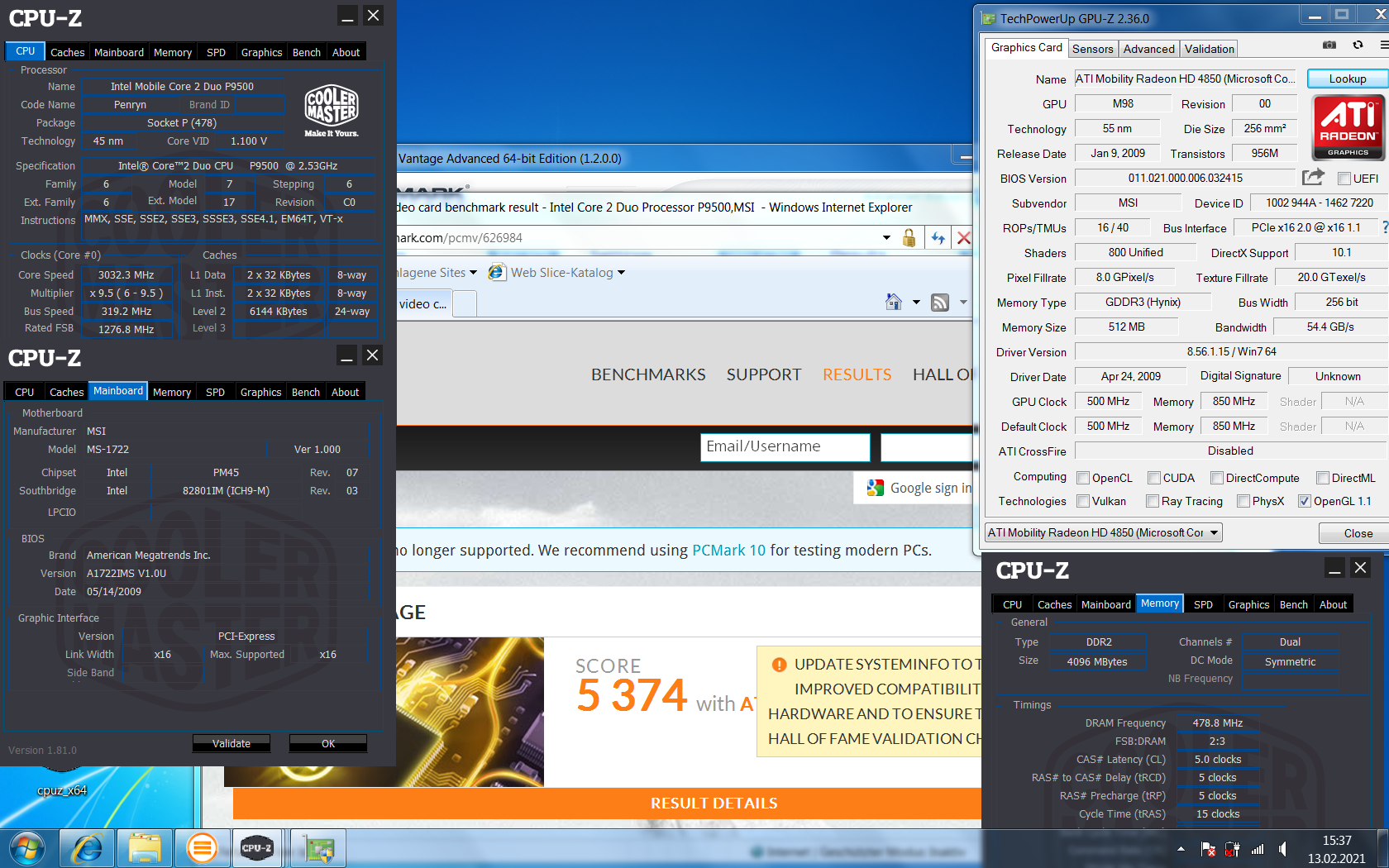
Task: Open the Sensors tab in GPU-Z
Action: 1093,49
